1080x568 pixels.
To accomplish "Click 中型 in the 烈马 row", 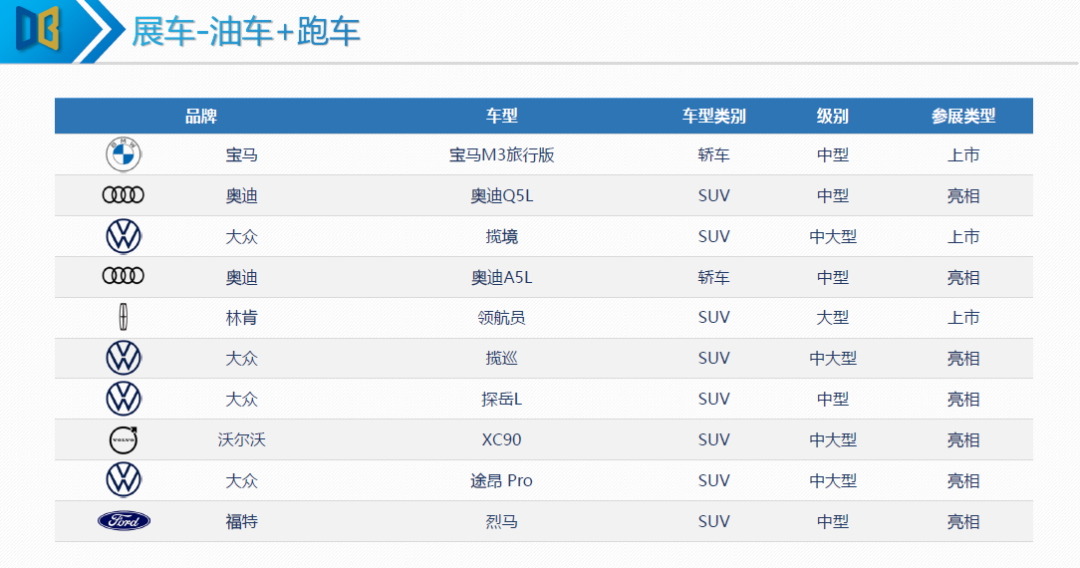I will pyautogui.click(x=833, y=521).
